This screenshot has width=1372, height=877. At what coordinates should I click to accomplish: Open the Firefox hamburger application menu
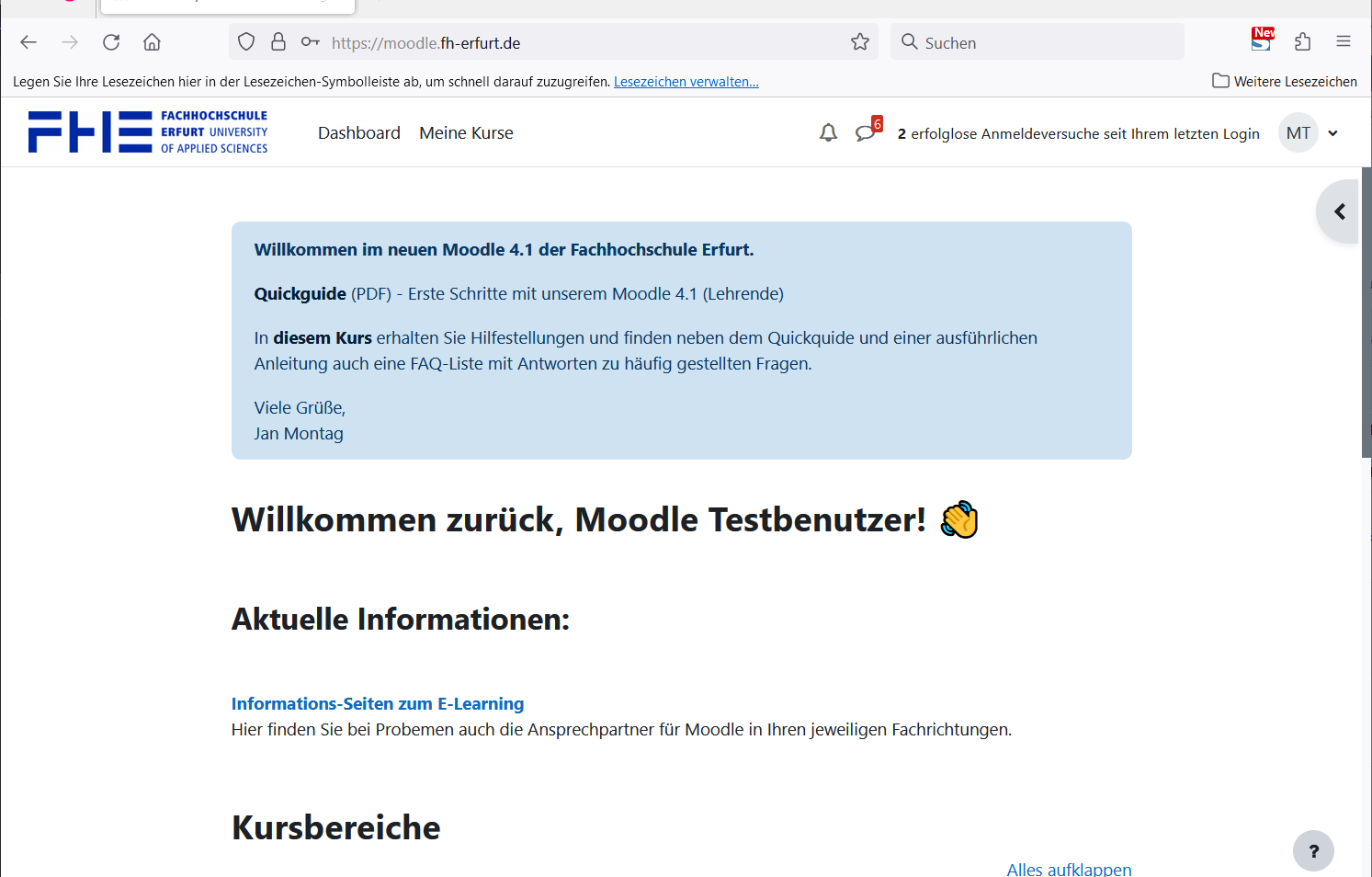(1344, 42)
